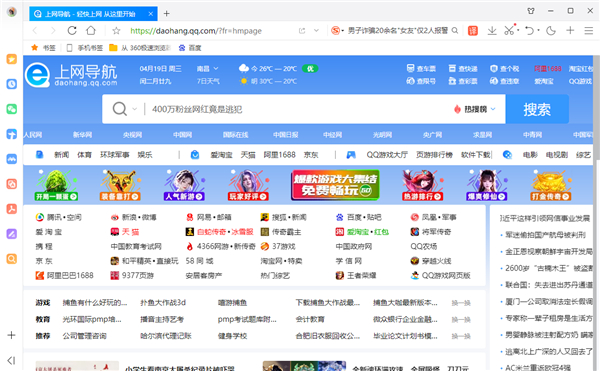Click the user avatar in the sidebar

11,12
